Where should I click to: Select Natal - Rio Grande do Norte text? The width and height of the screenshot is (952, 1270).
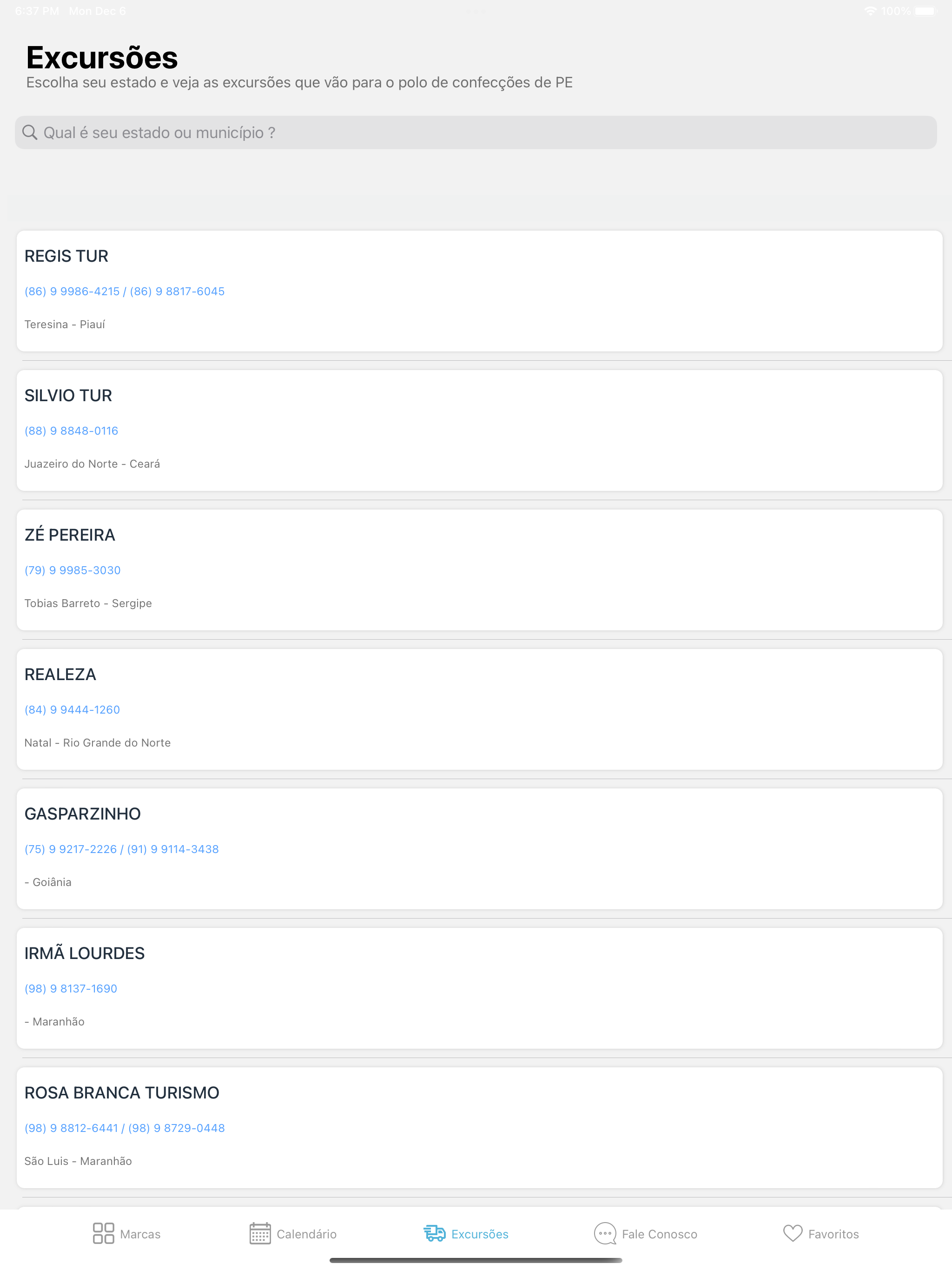click(98, 743)
